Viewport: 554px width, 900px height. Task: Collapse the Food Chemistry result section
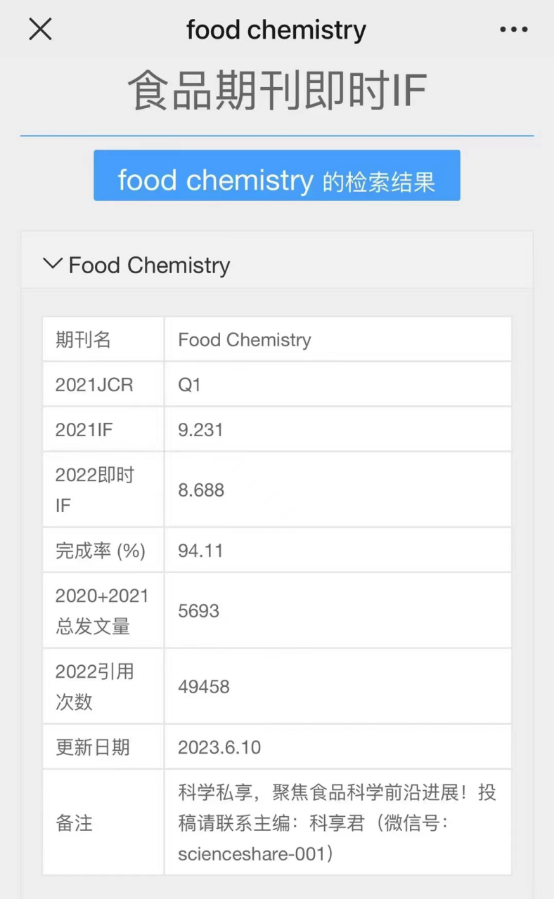[x=52, y=264]
